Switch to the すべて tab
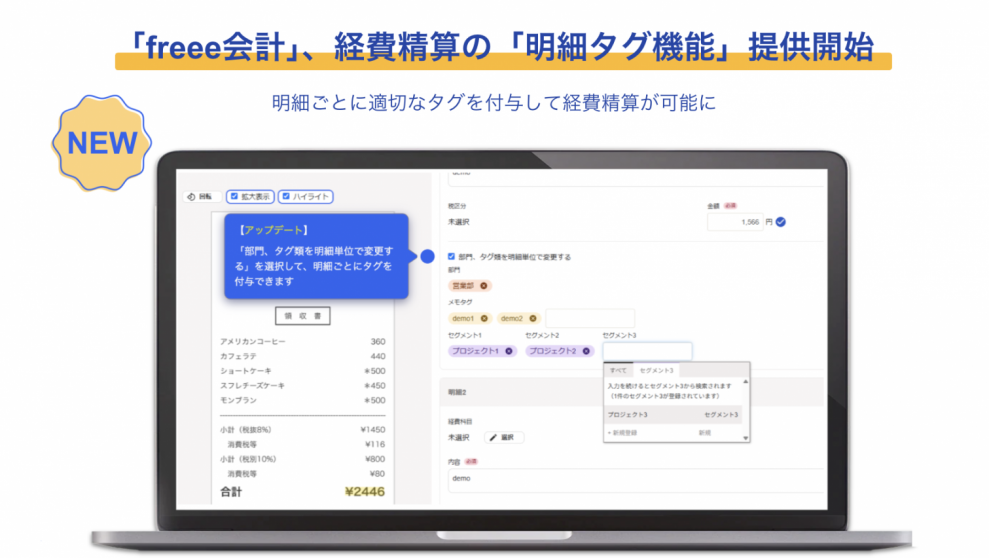 pos(619,370)
